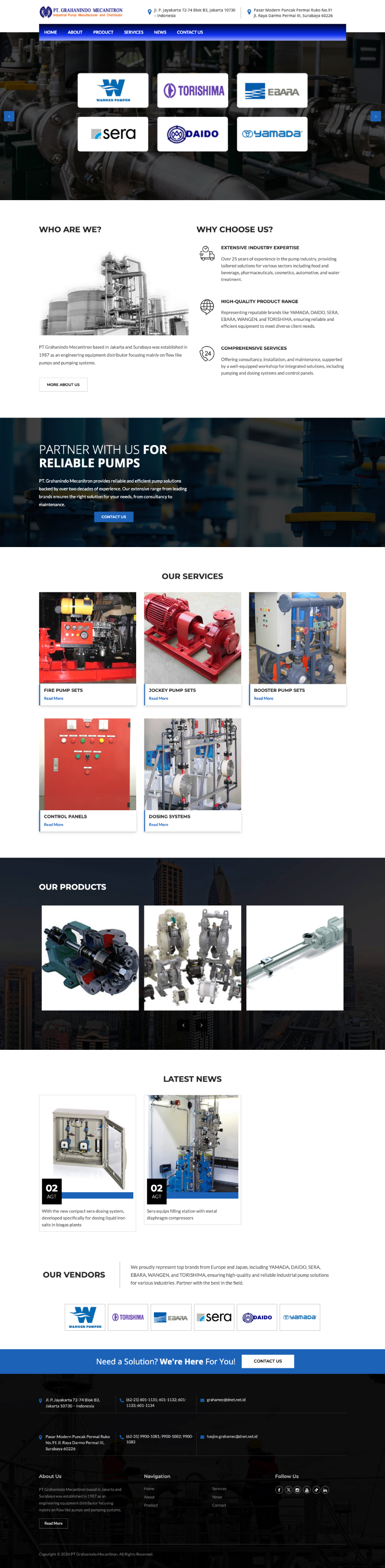Show next products with carousel right arrow
The height and width of the screenshot is (1568, 385).
[x=202, y=1025]
